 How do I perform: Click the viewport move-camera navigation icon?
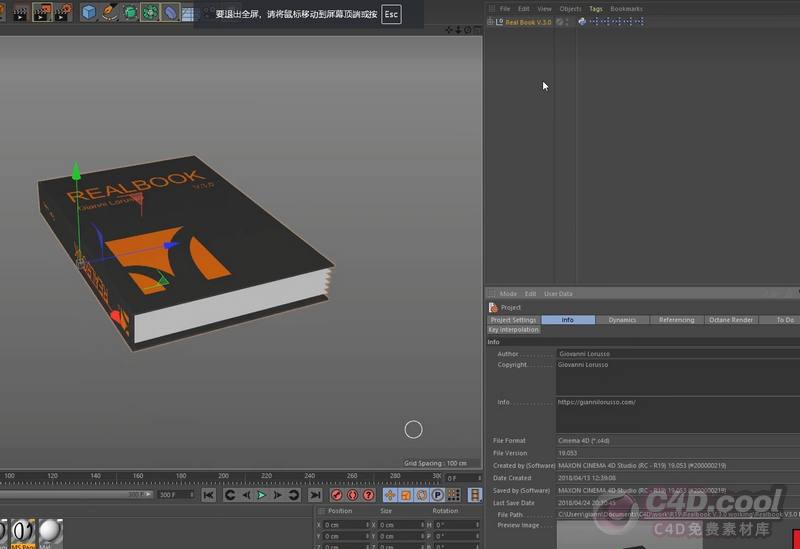tap(449, 30)
